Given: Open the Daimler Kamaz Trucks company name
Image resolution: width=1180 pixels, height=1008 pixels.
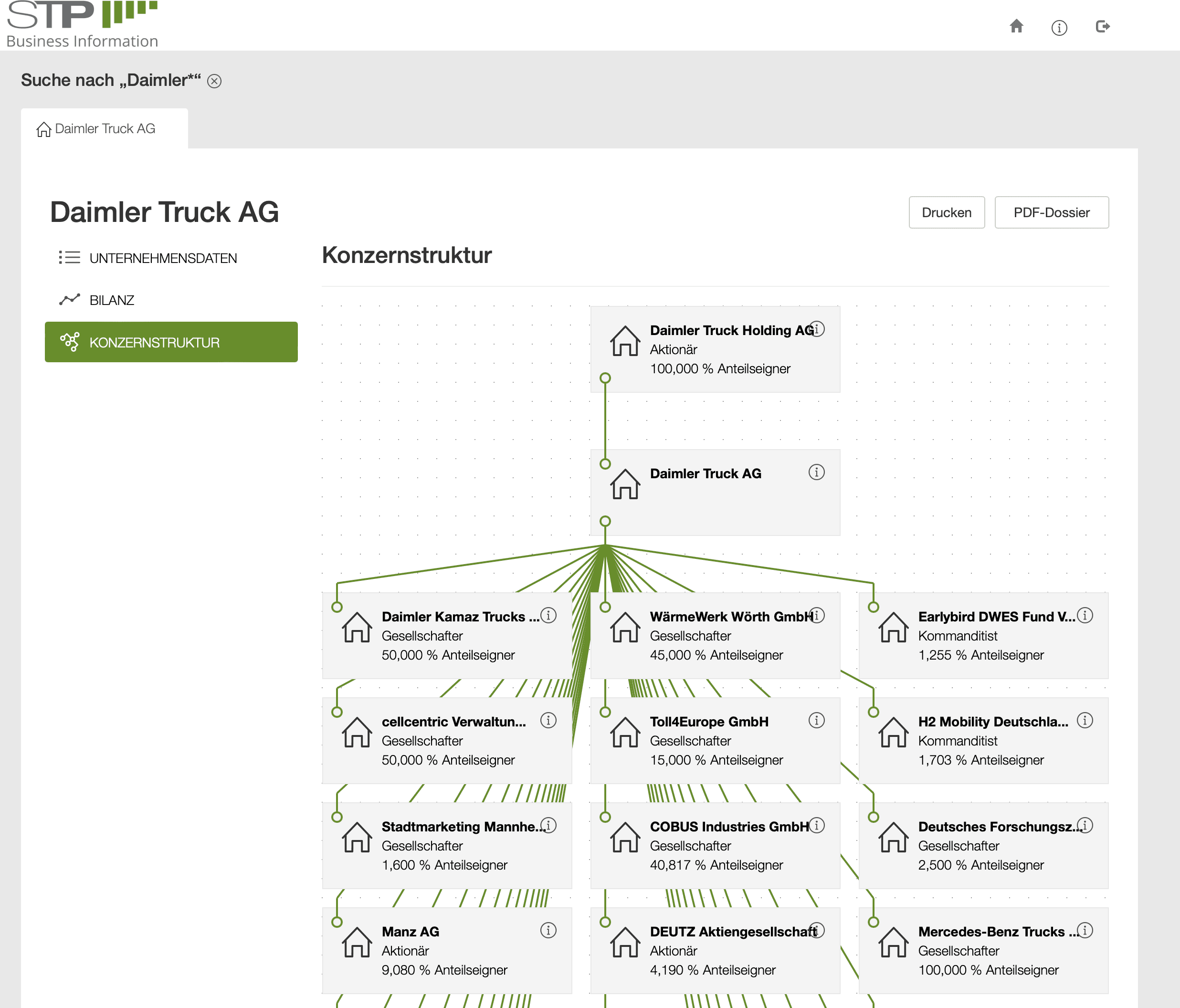Looking at the screenshot, I should point(461,617).
